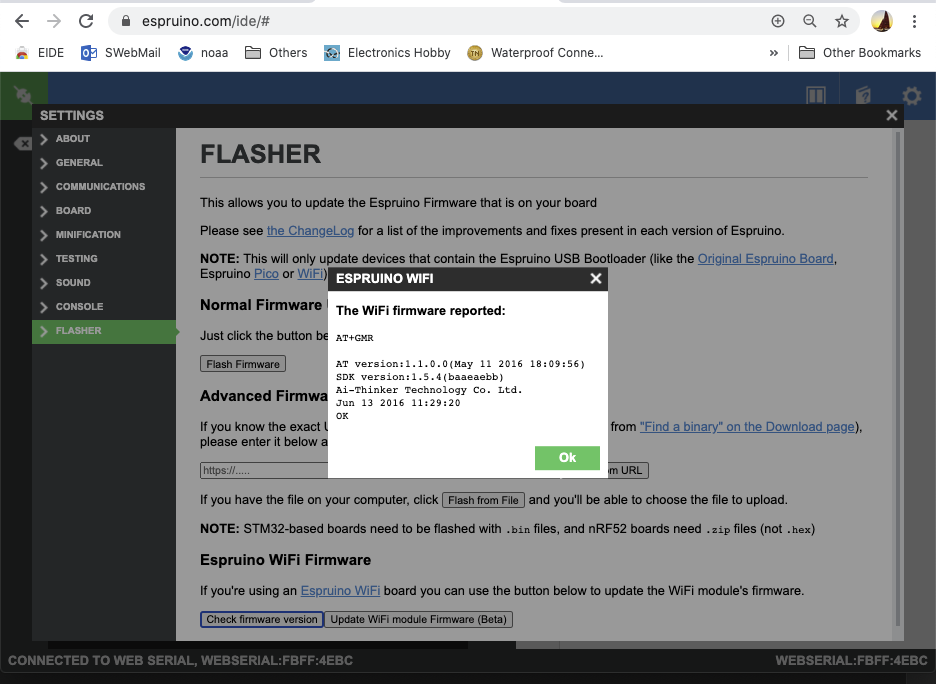Open the Pico link
Screen dimensions: 936x684
point(266,273)
